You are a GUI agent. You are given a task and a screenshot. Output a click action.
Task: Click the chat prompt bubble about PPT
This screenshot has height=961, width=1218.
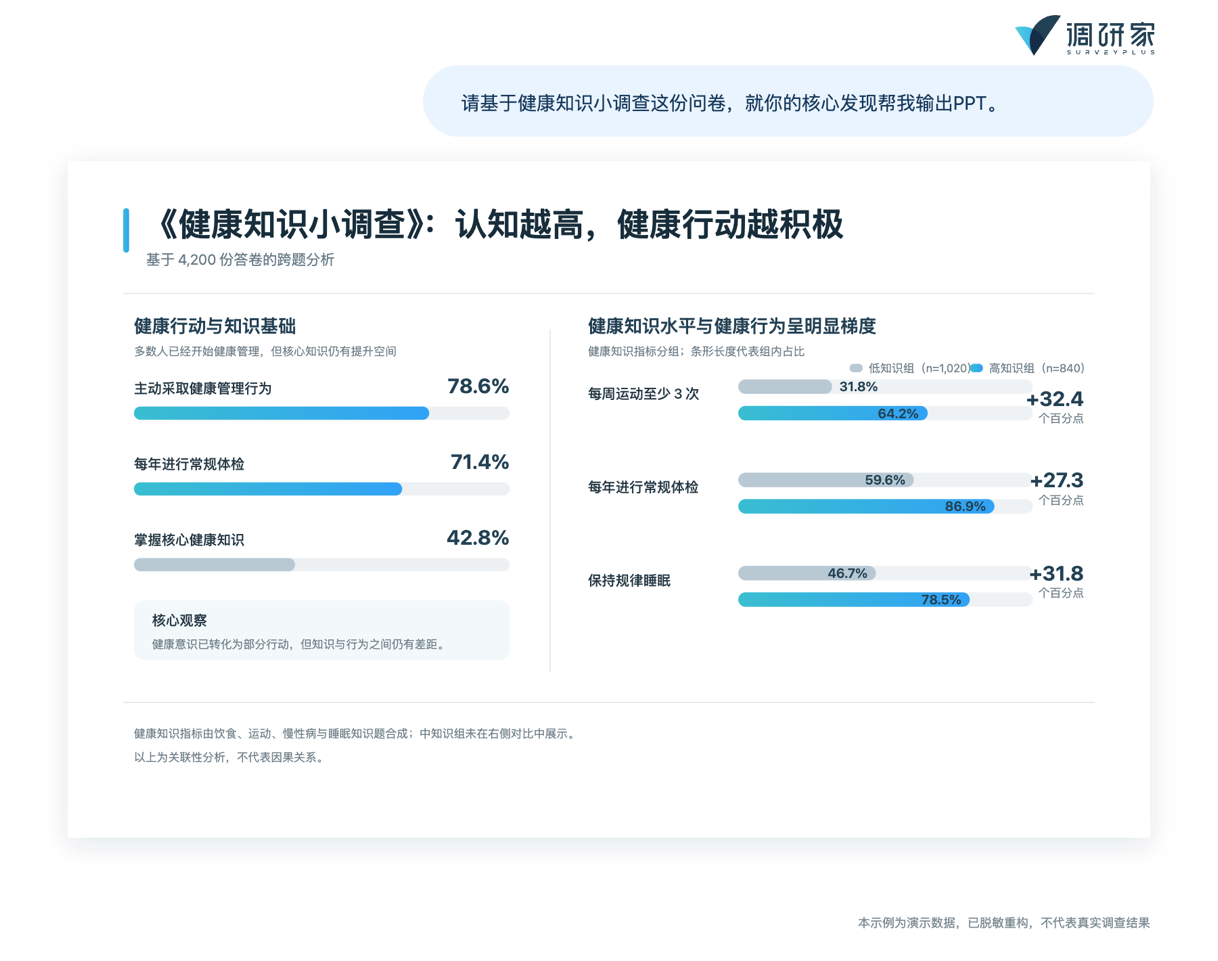787,102
